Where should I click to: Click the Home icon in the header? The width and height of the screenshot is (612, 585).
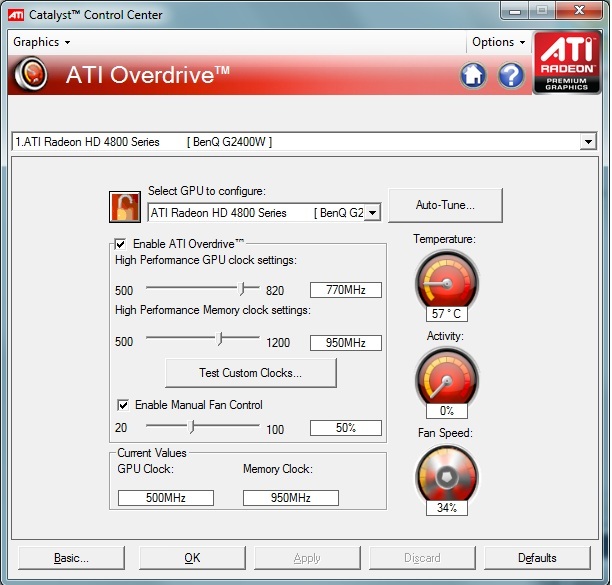tap(473, 75)
